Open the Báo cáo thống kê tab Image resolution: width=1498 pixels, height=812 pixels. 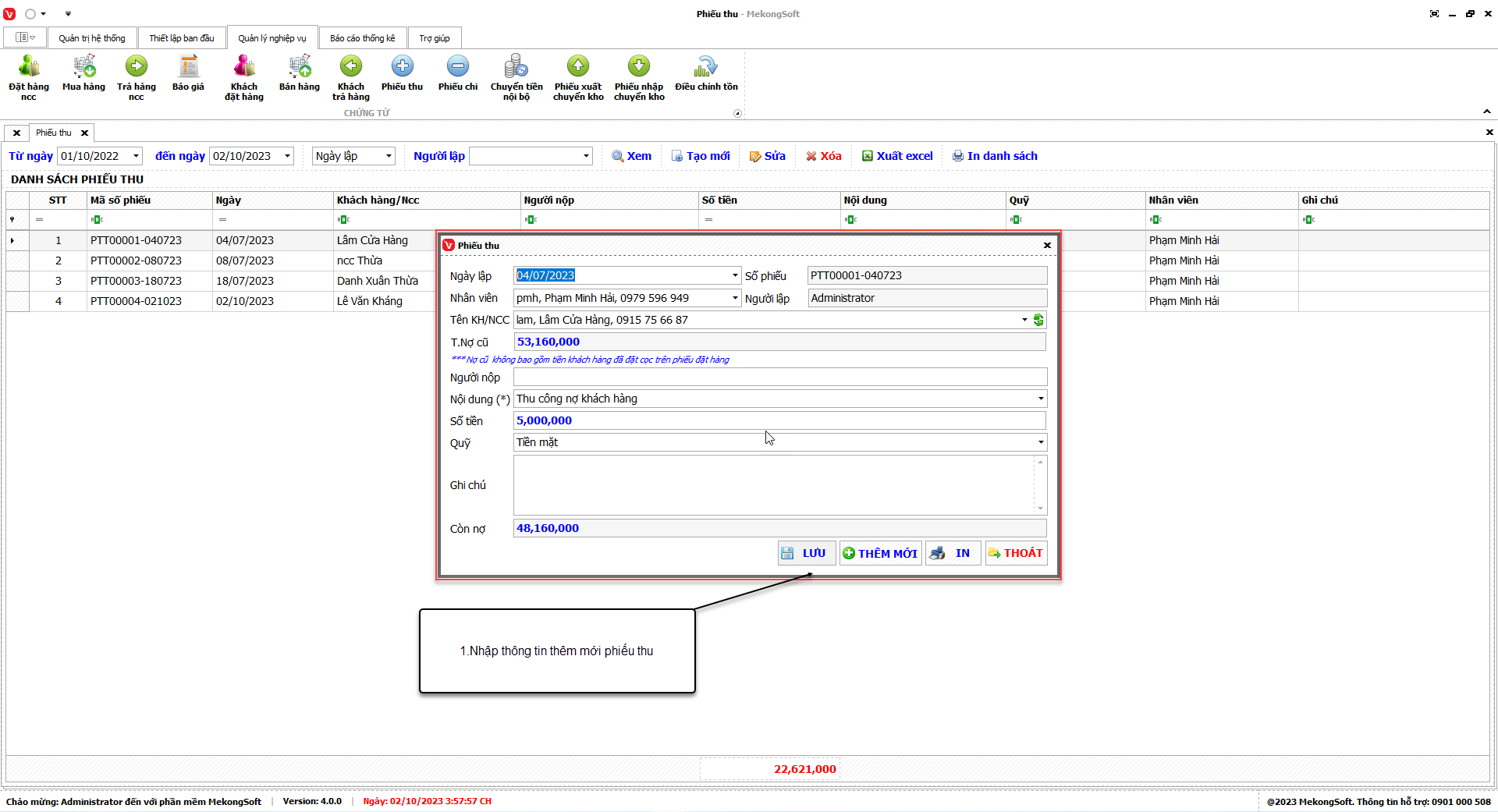[x=363, y=38]
